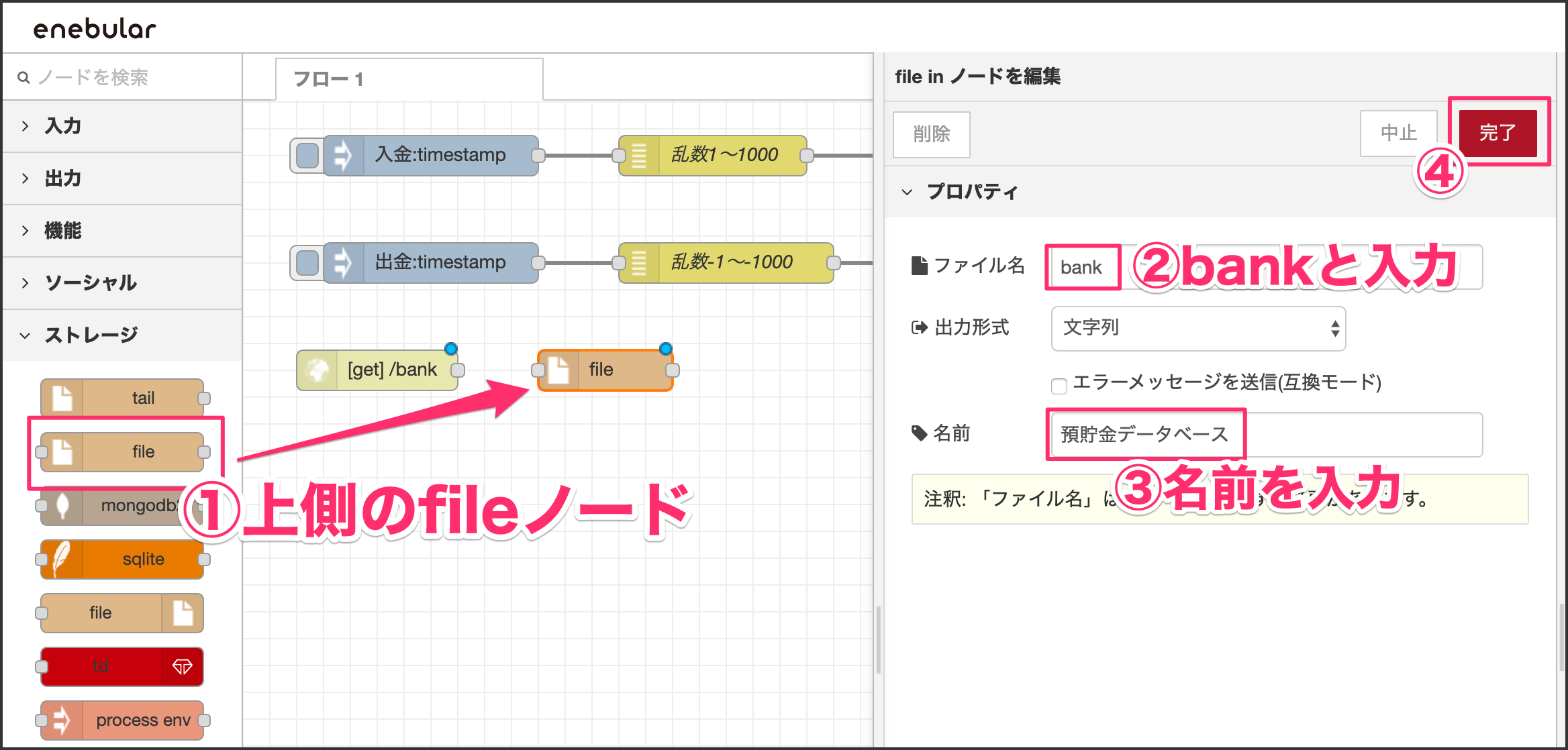The width and height of the screenshot is (1568, 750).
Task: Click the output port of 入金:timestamp node
Action: tap(538, 156)
